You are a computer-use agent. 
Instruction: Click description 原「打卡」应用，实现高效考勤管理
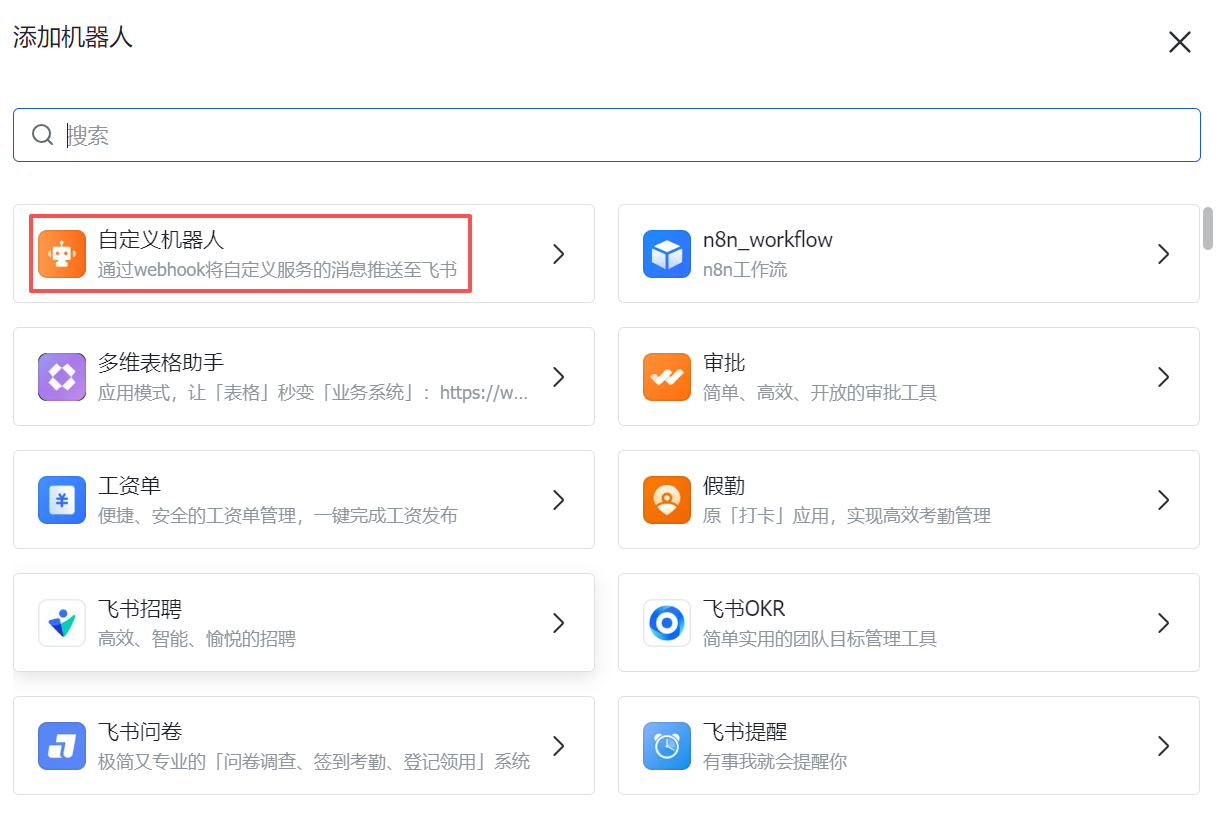(847, 516)
